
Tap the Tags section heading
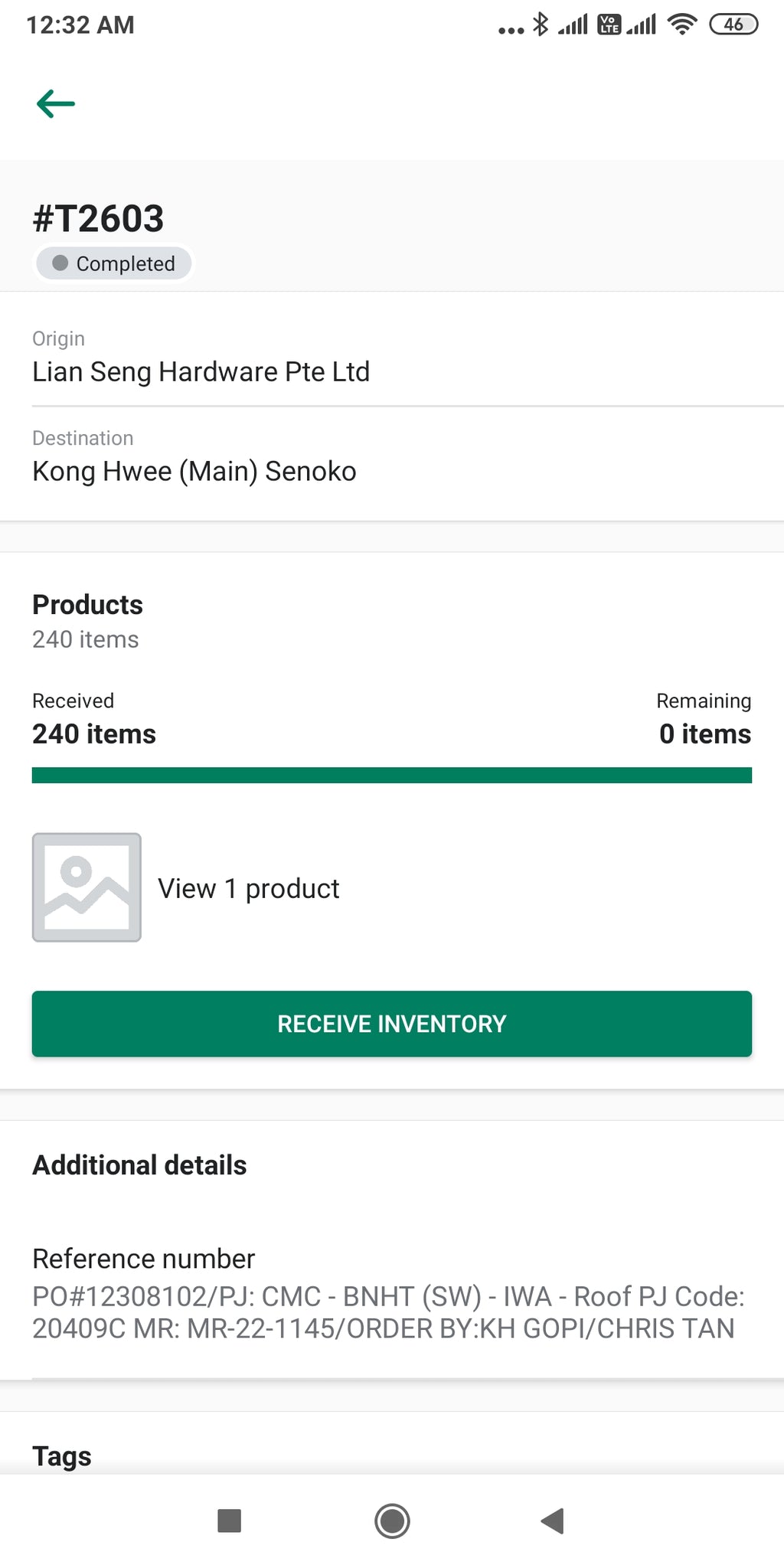[x=62, y=1455]
